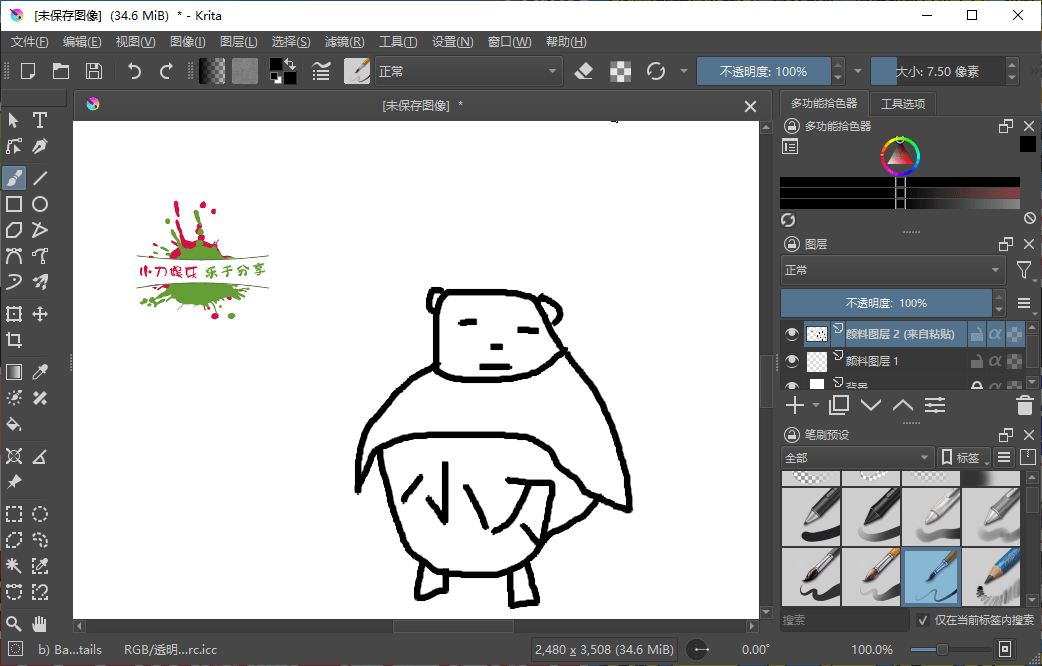Uncheck 仅在当前标签内搜索 checkbox

(x=923, y=620)
